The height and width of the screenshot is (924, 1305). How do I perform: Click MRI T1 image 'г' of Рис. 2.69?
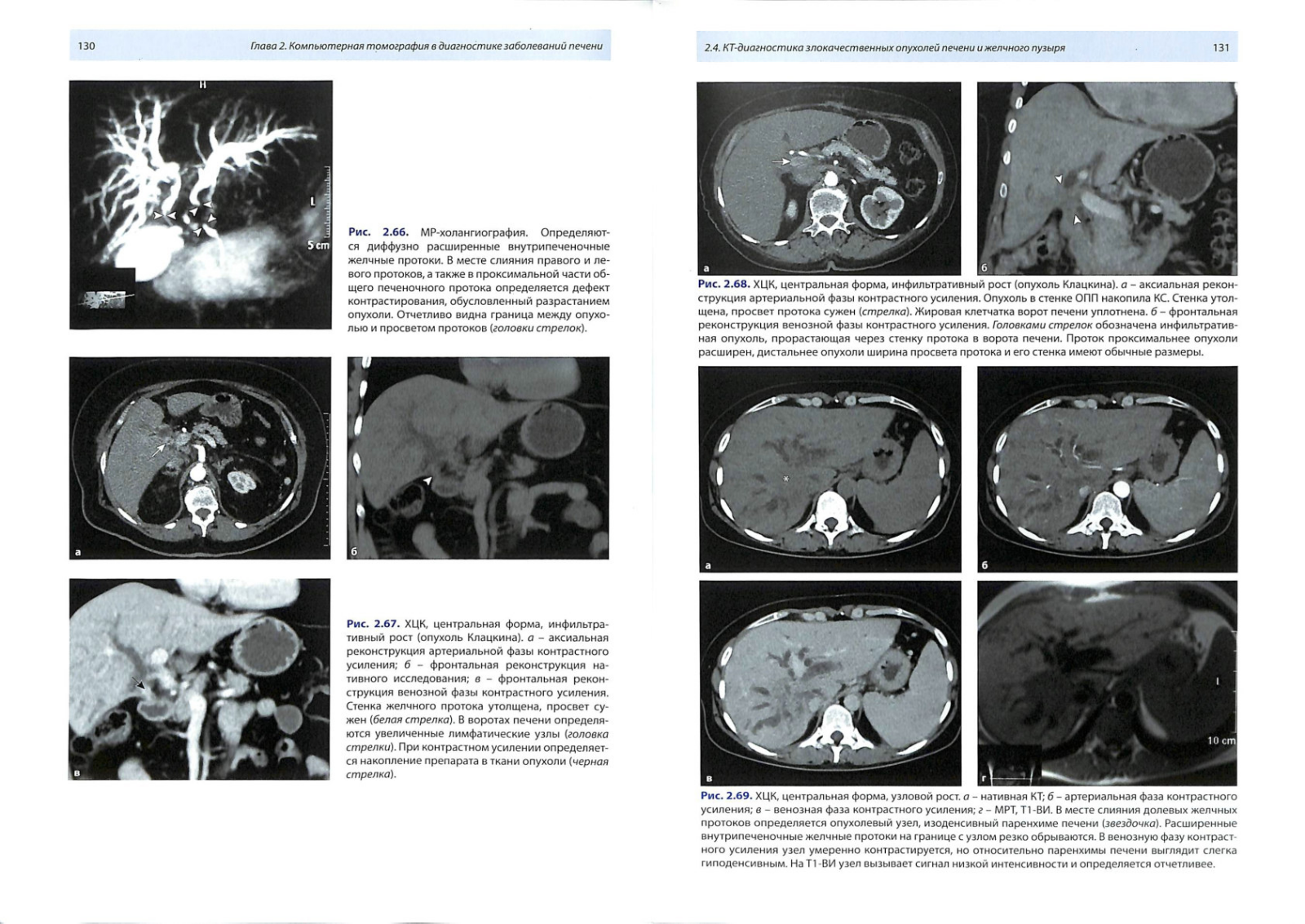point(1107,683)
